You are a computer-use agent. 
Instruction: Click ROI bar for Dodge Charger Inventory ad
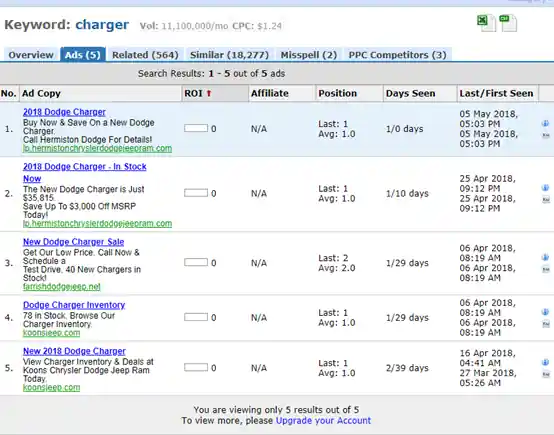[x=196, y=317]
